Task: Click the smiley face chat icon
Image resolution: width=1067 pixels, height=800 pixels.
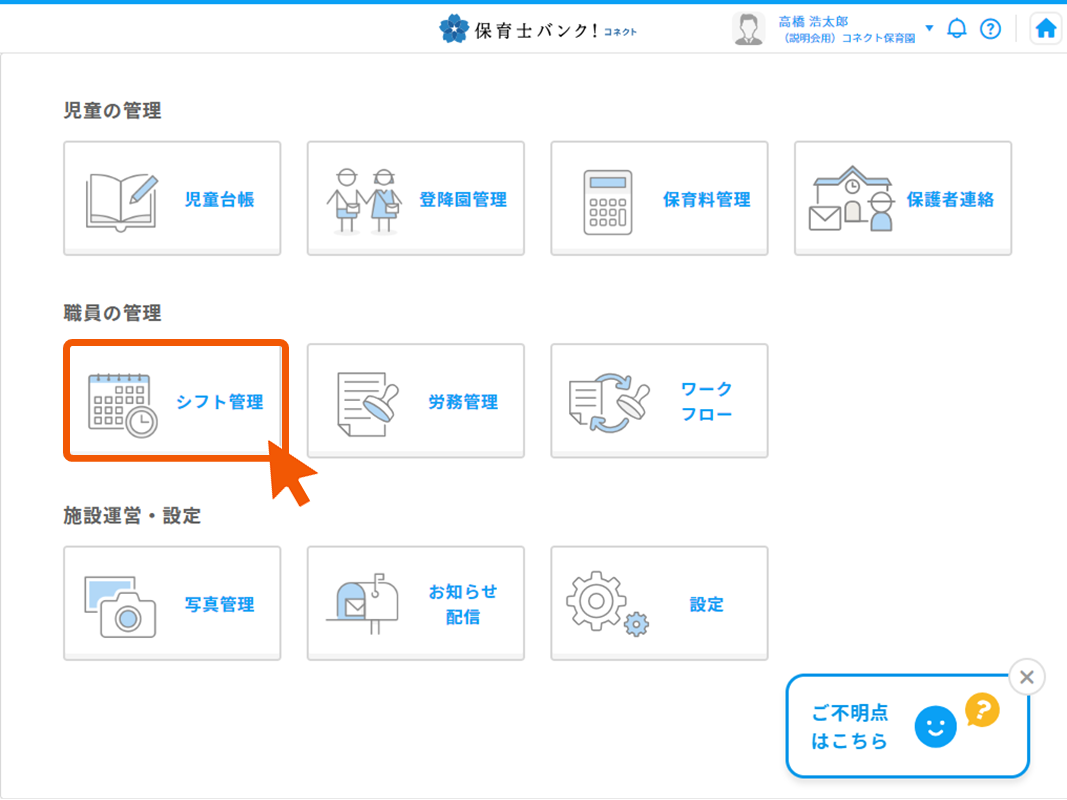Action: [x=935, y=728]
